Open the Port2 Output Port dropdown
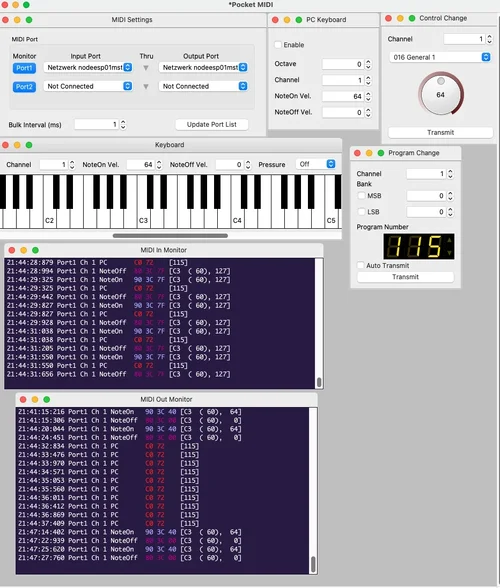This screenshot has width=500, height=588. 203,86
